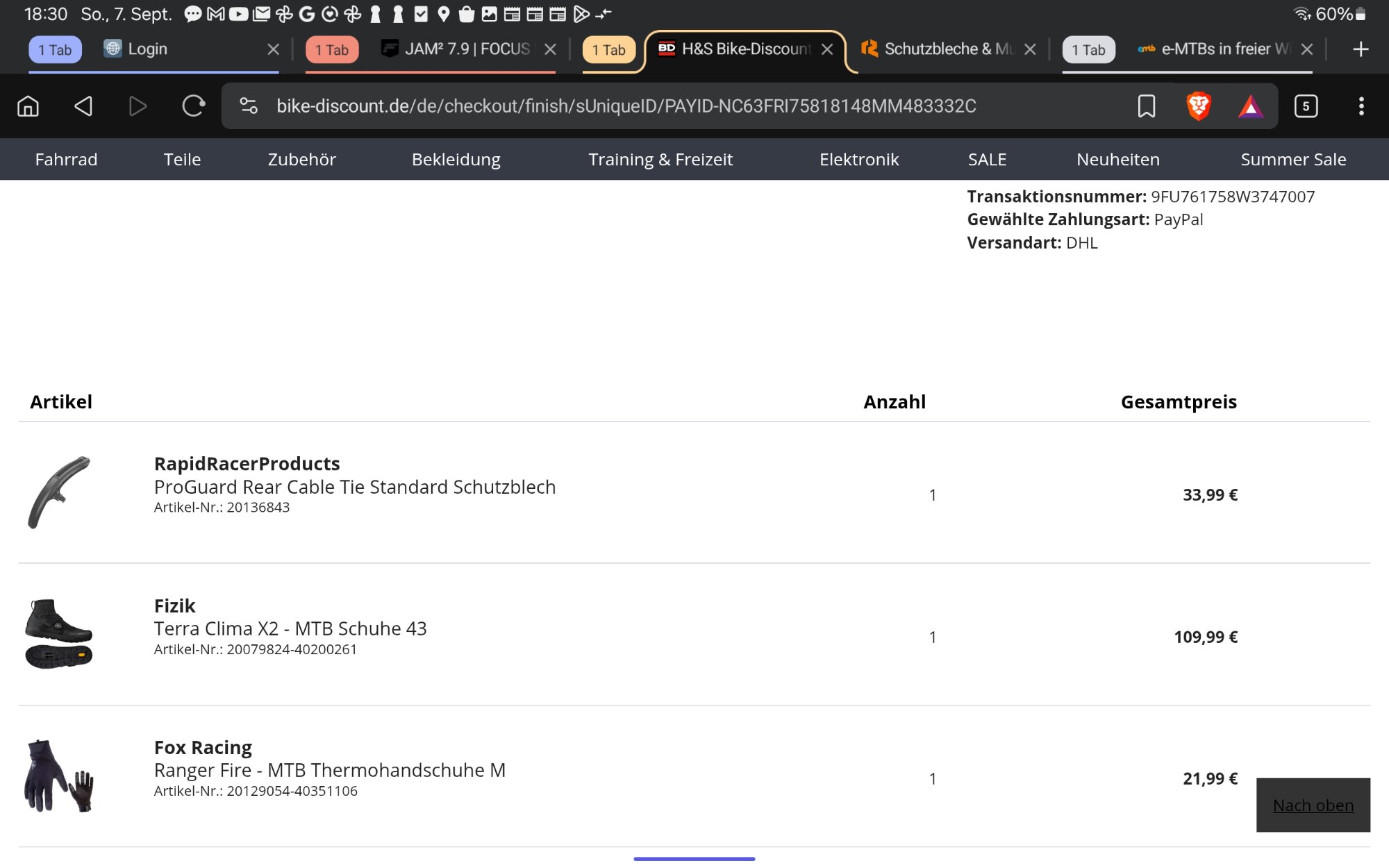Tap the browser home icon
This screenshot has width=1389, height=868.
click(28, 106)
